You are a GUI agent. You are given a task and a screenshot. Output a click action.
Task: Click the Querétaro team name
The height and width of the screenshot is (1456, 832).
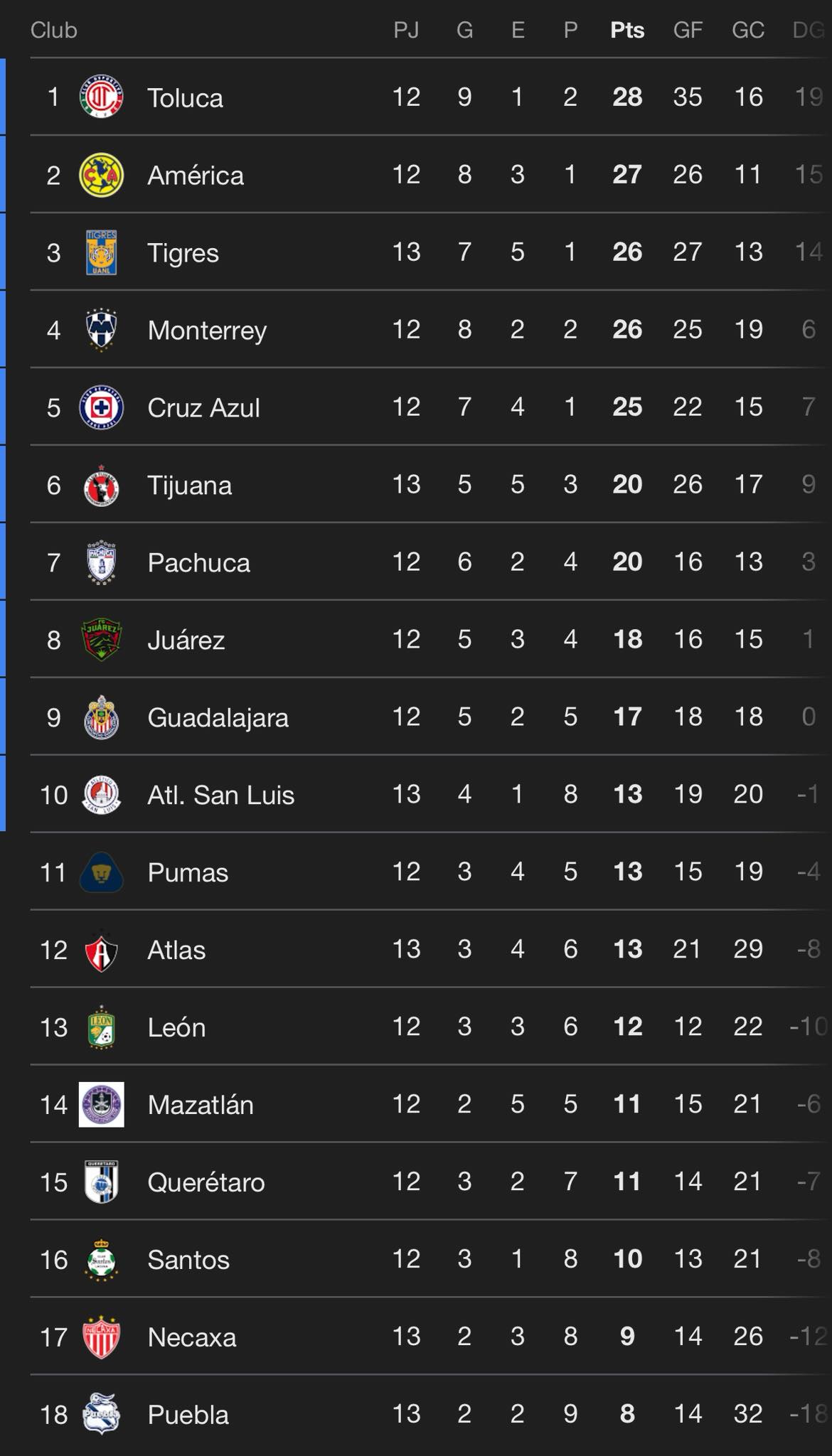[x=206, y=1182]
